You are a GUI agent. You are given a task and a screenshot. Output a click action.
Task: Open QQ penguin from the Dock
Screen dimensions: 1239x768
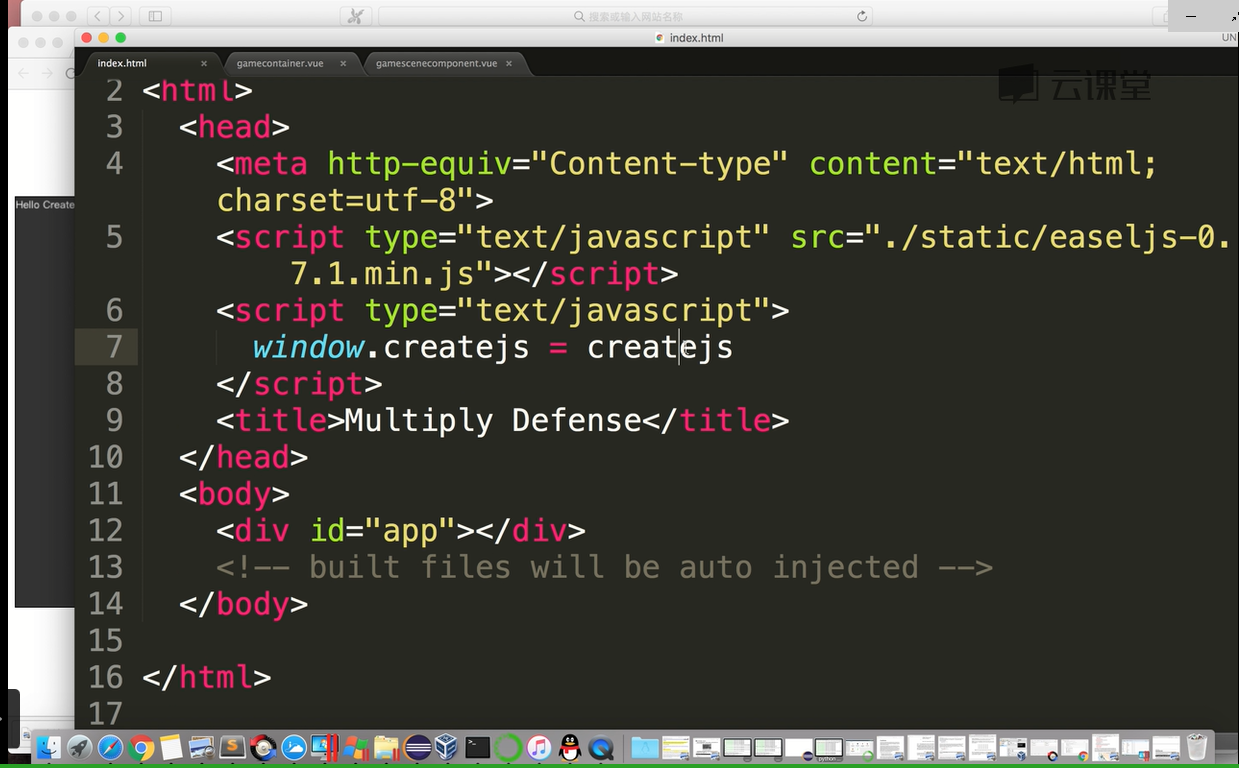pyautogui.click(x=569, y=747)
